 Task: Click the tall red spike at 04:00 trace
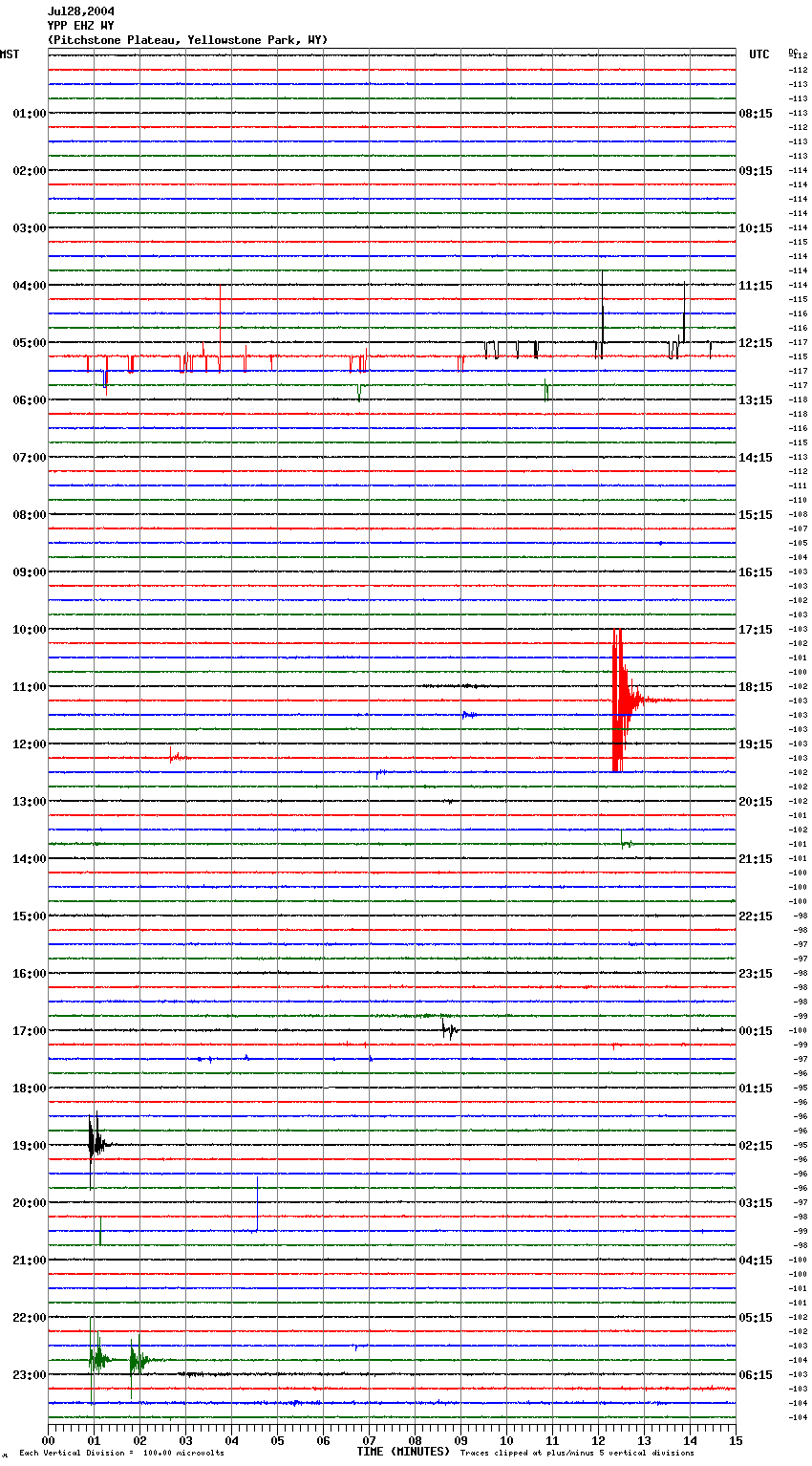(221, 327)
